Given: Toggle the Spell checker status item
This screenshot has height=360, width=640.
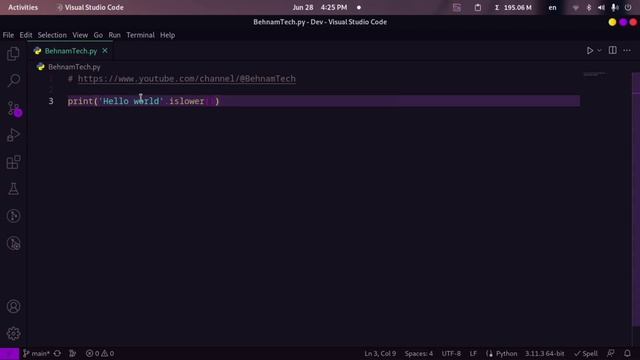Looking at the screenshot, I should [x=586, y=353].
